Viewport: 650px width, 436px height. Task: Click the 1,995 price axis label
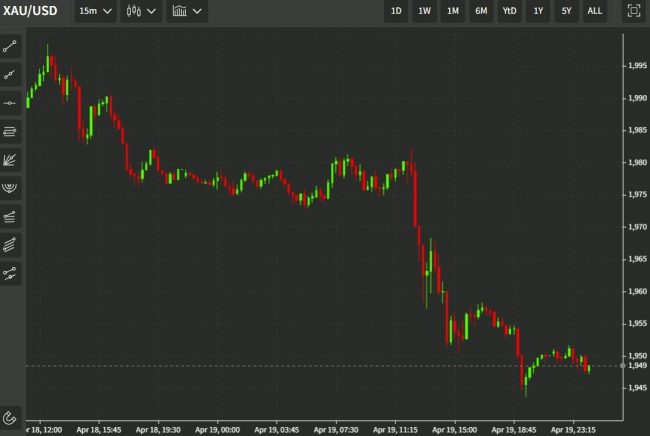coord(637,65)
